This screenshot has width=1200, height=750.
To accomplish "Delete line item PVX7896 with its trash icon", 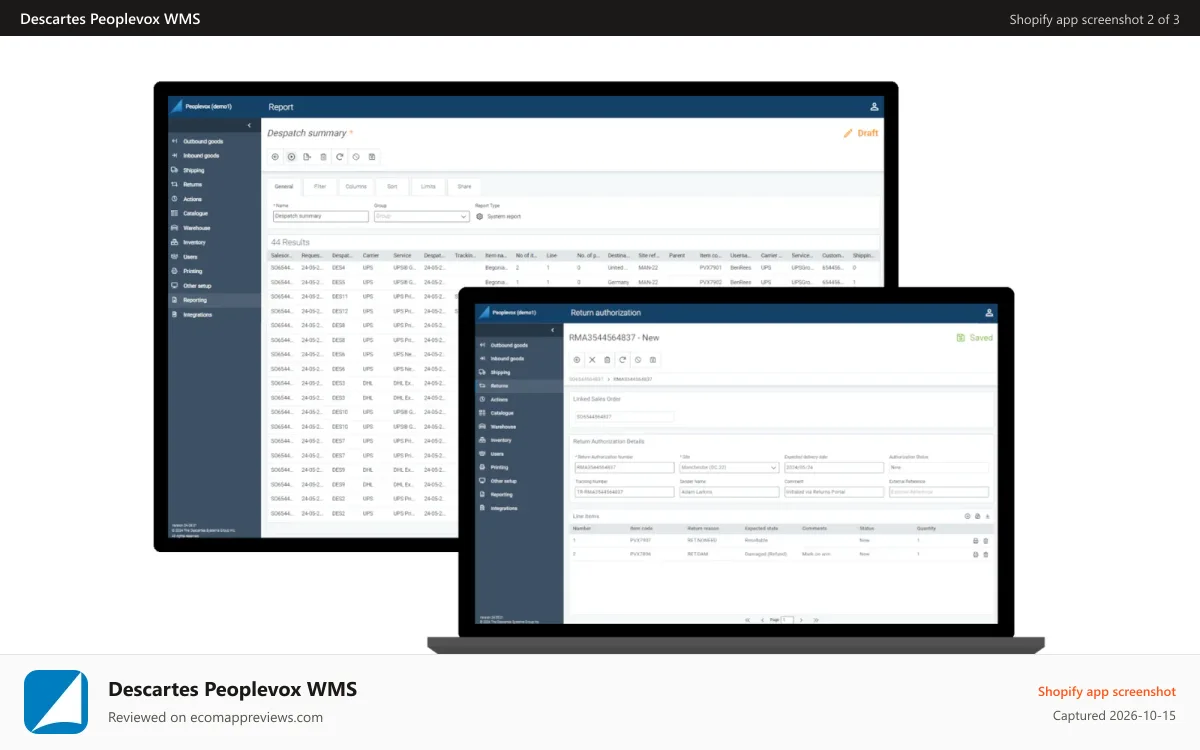I will point(986,554).
